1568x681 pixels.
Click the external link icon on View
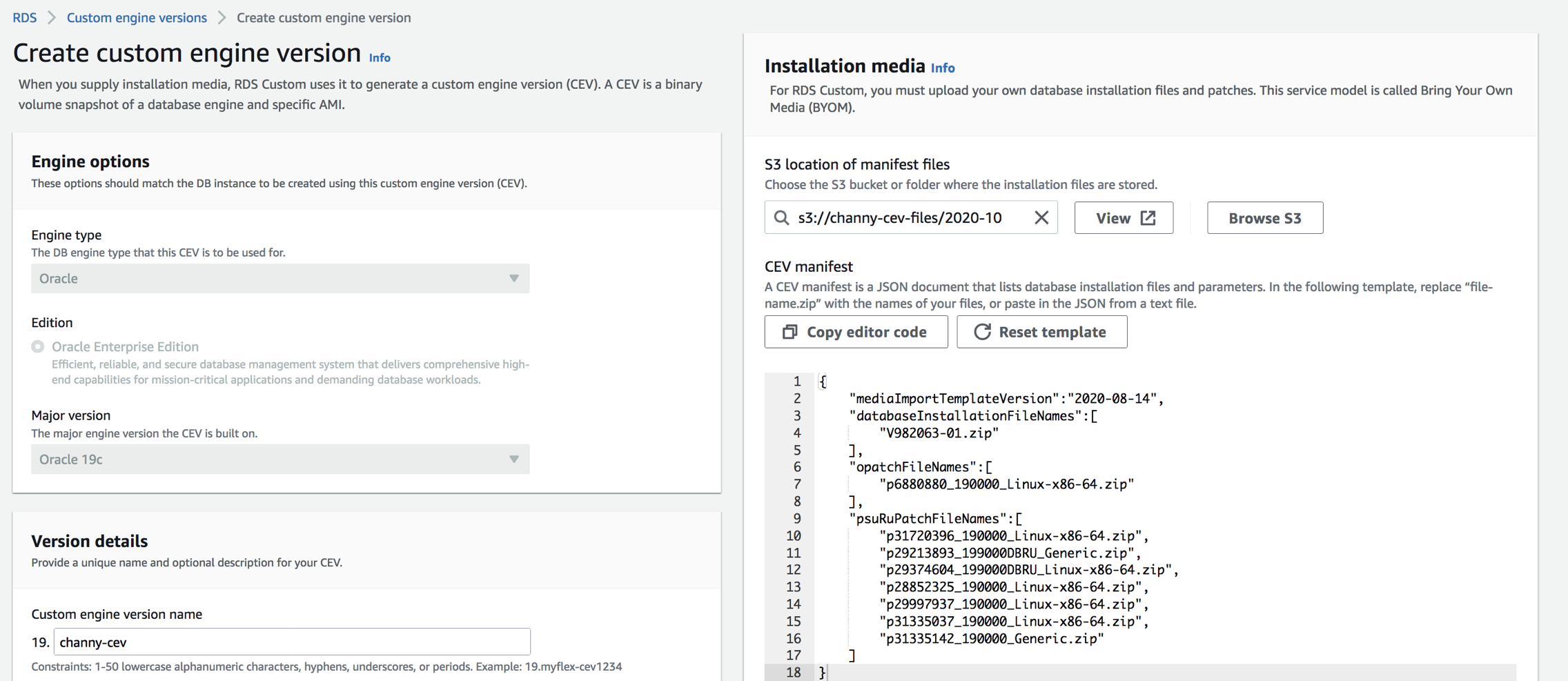point(1148,218)
